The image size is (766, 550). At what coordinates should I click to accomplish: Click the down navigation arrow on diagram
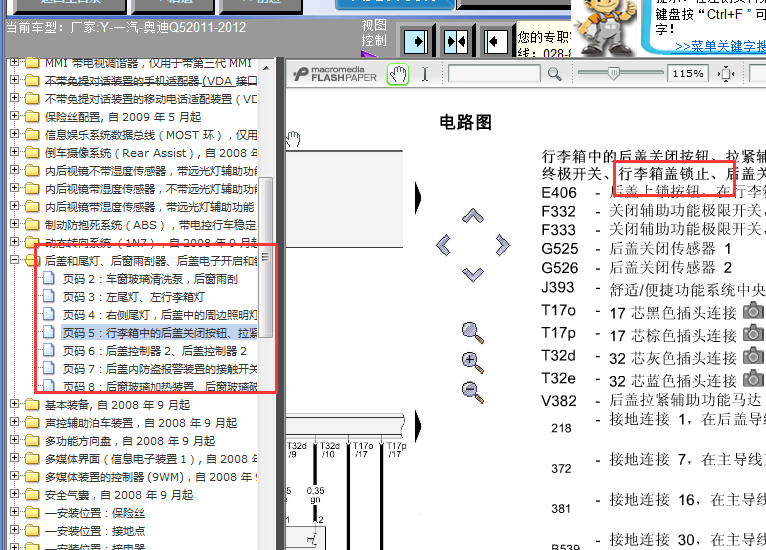pos(473,275)
